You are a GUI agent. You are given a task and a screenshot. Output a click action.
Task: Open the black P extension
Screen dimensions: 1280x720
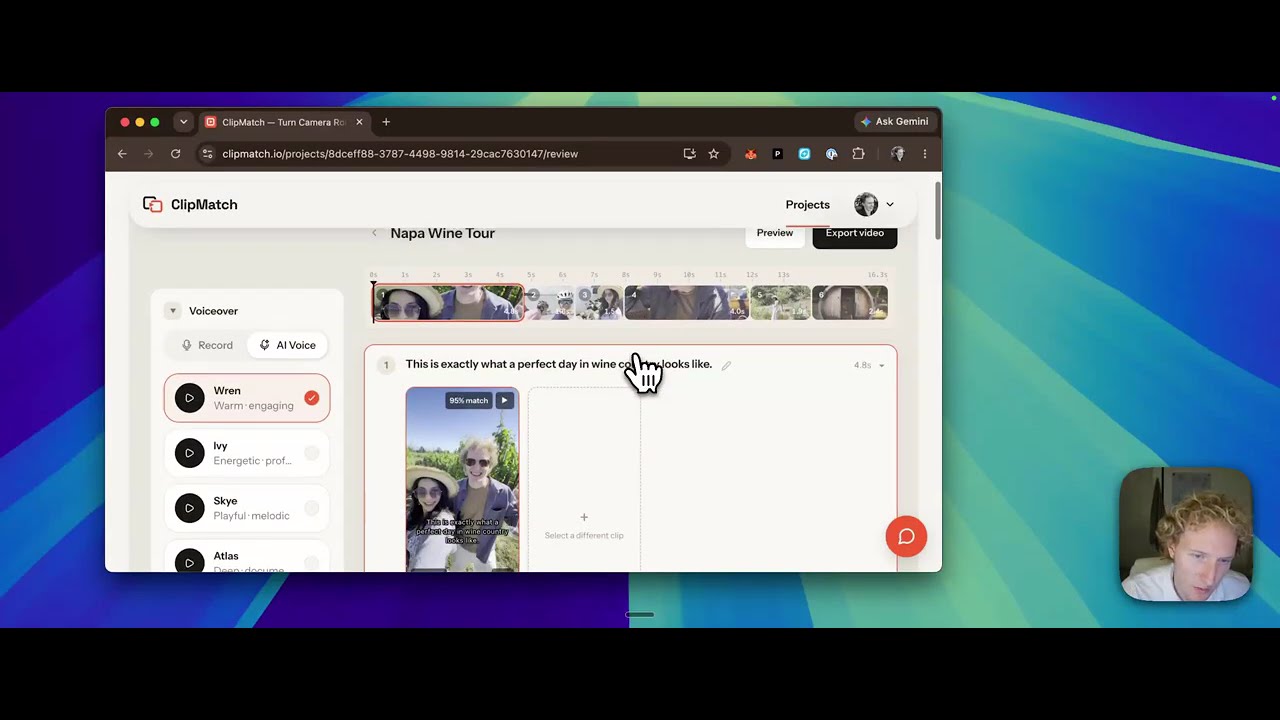777,154
